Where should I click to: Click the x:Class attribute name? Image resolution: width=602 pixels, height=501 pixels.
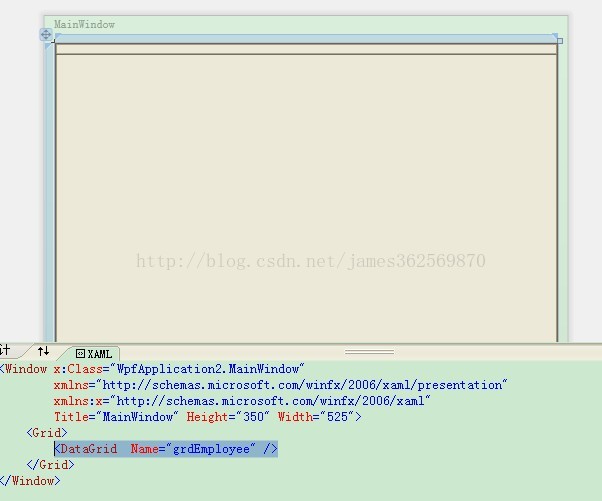[x=78, y=369]
